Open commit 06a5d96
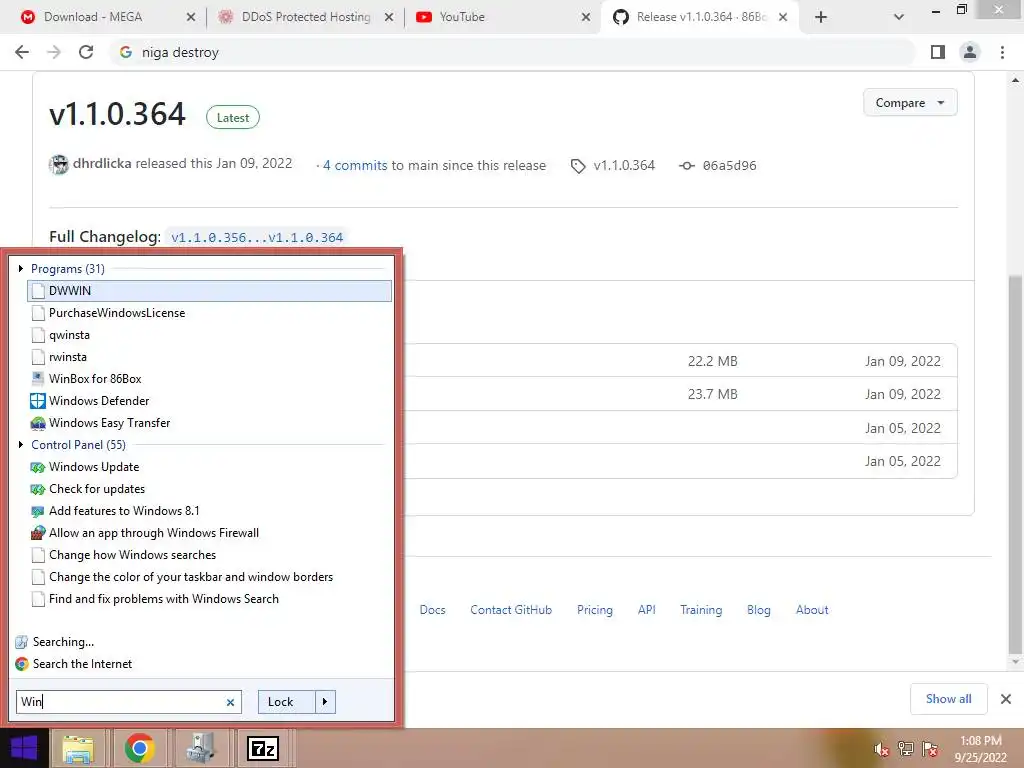This screenshot has width=1024, height=768. (729, 165)
